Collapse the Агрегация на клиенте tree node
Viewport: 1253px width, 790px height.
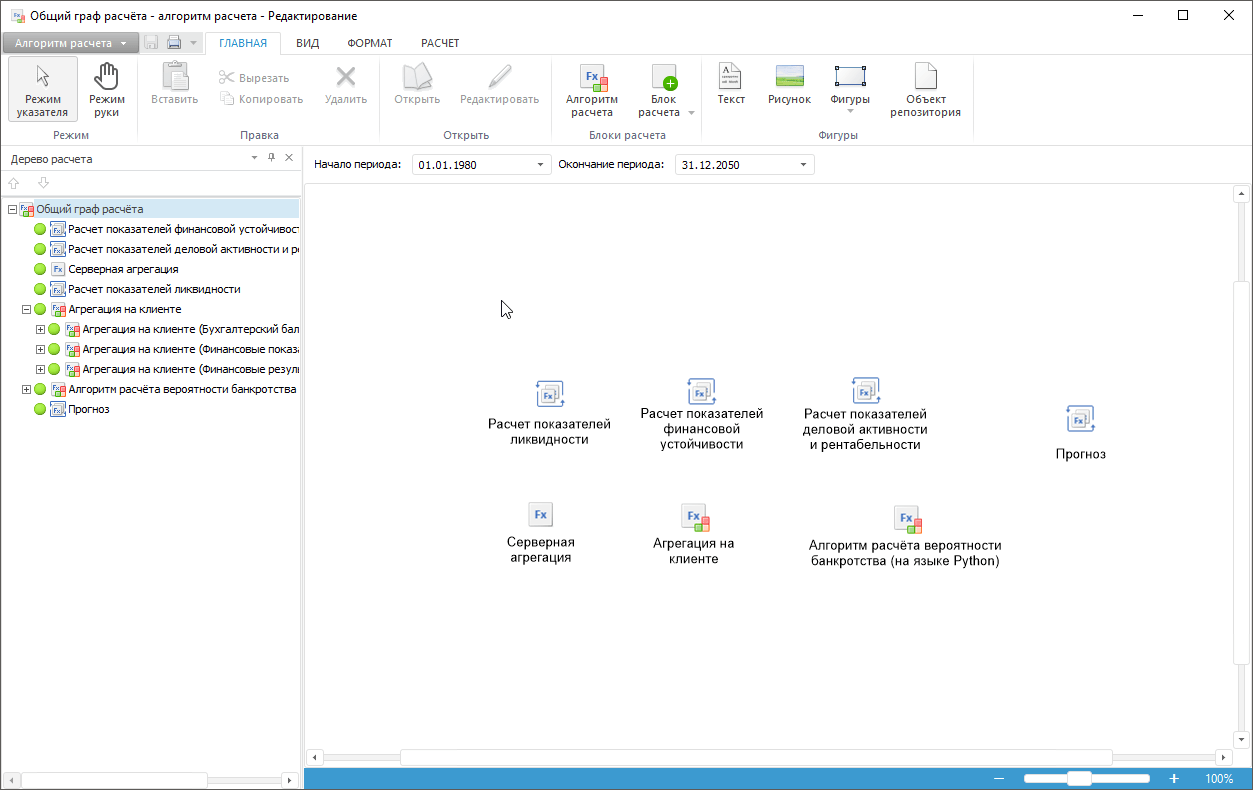coord(26,309)
